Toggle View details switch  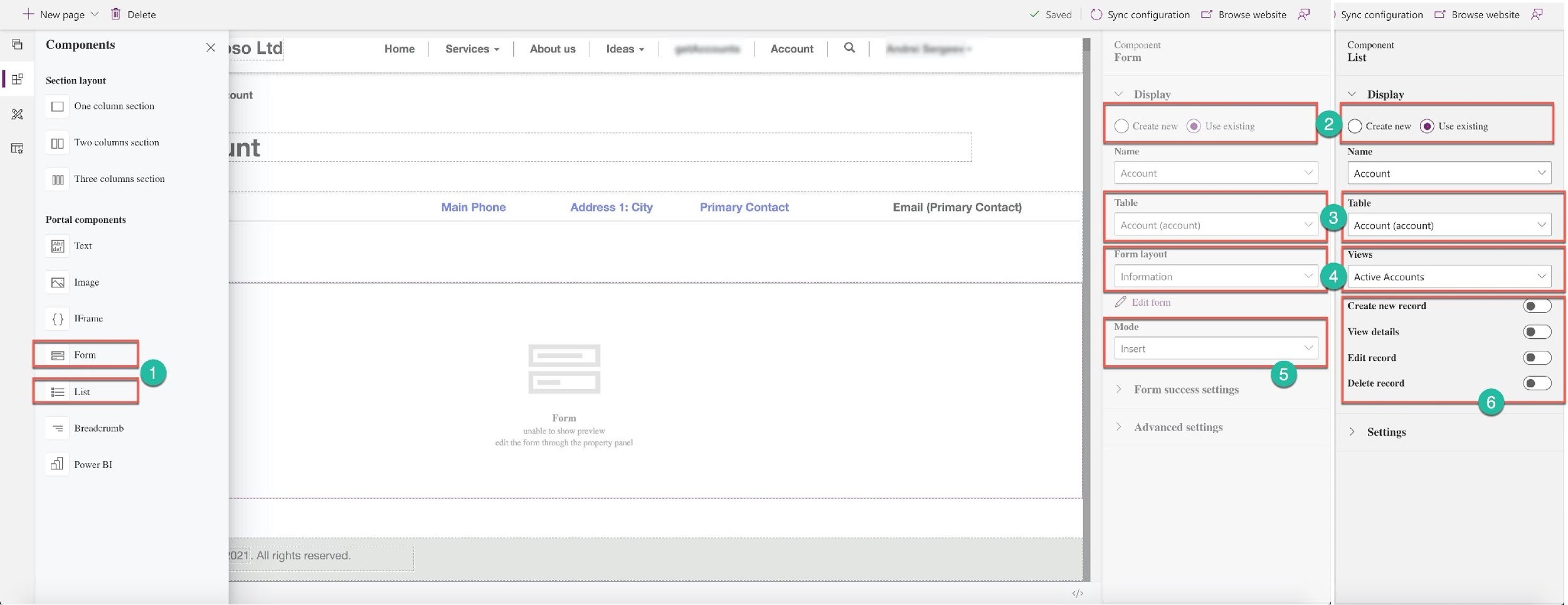(x=1537, y=332)
